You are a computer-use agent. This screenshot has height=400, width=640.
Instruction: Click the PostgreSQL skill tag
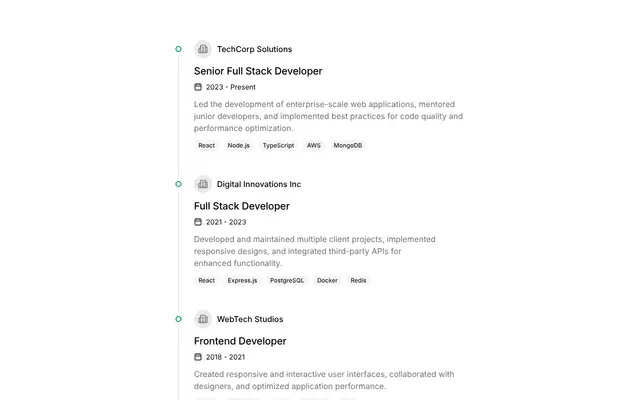coord(287,280)
